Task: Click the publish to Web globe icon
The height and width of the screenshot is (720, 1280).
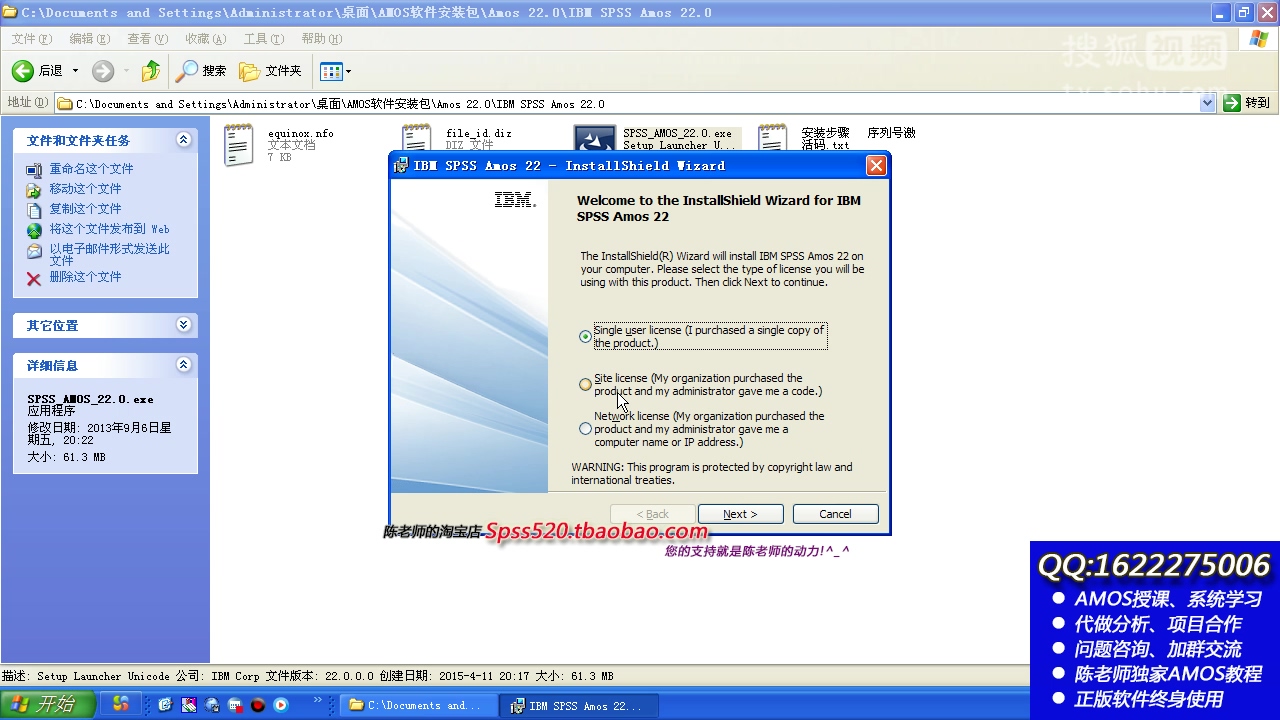Action: [x=34, y=230]
